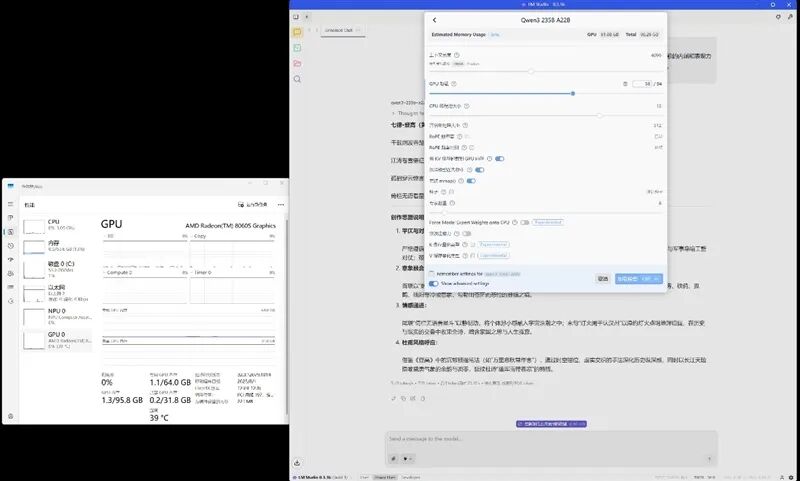800x481 pixels.
Task: Click the context length slider handle
Action: coord(531,71)
